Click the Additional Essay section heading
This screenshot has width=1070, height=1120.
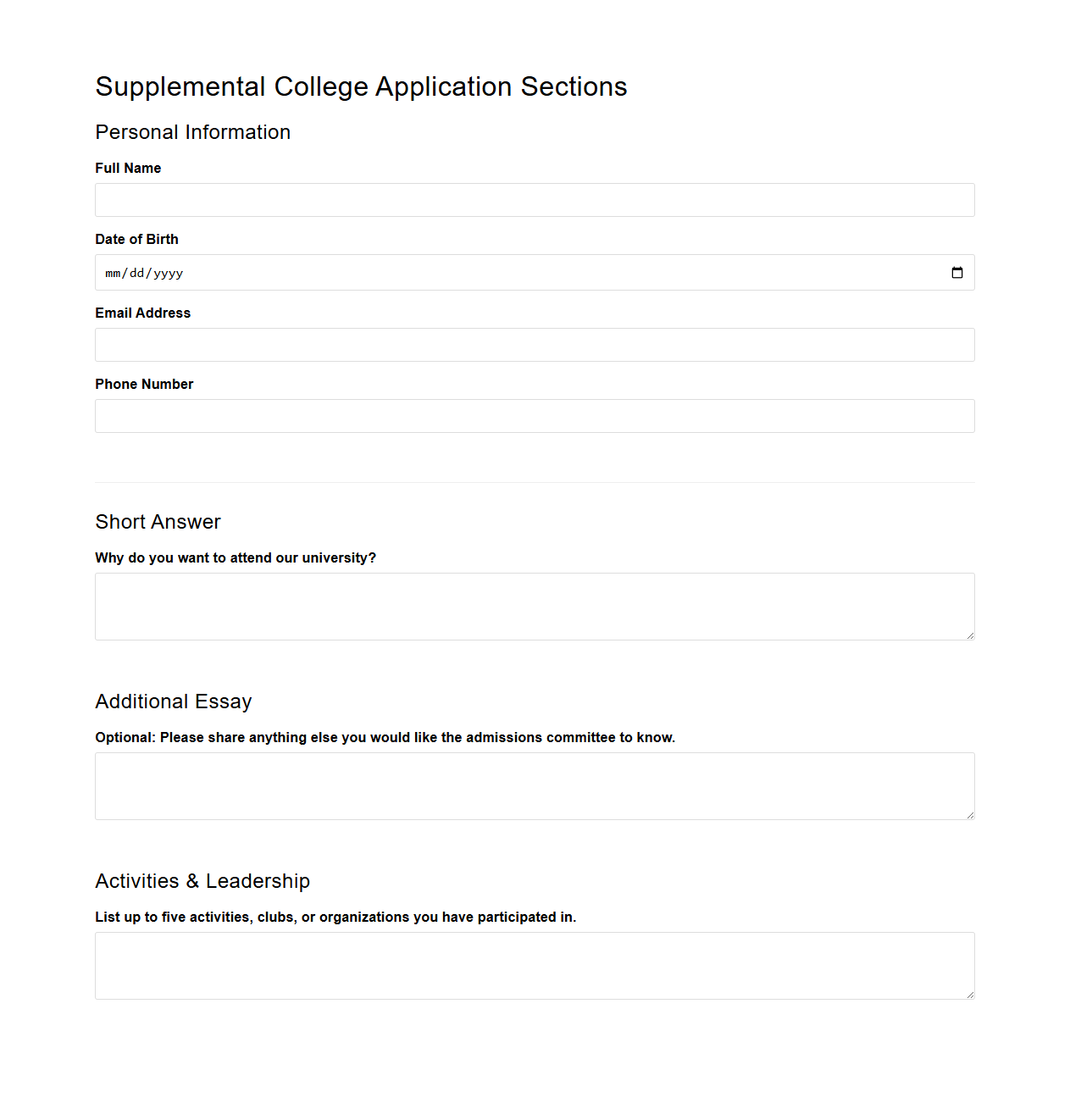[173, 701]
